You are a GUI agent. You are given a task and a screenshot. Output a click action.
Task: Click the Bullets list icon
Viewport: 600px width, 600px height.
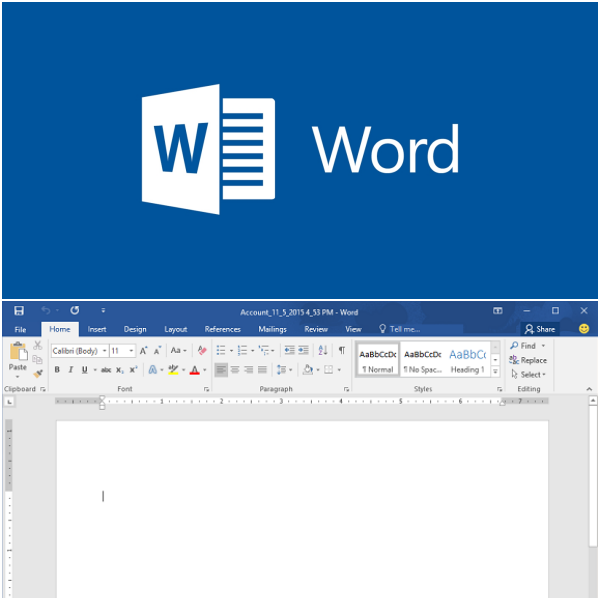tap(221, 350)
